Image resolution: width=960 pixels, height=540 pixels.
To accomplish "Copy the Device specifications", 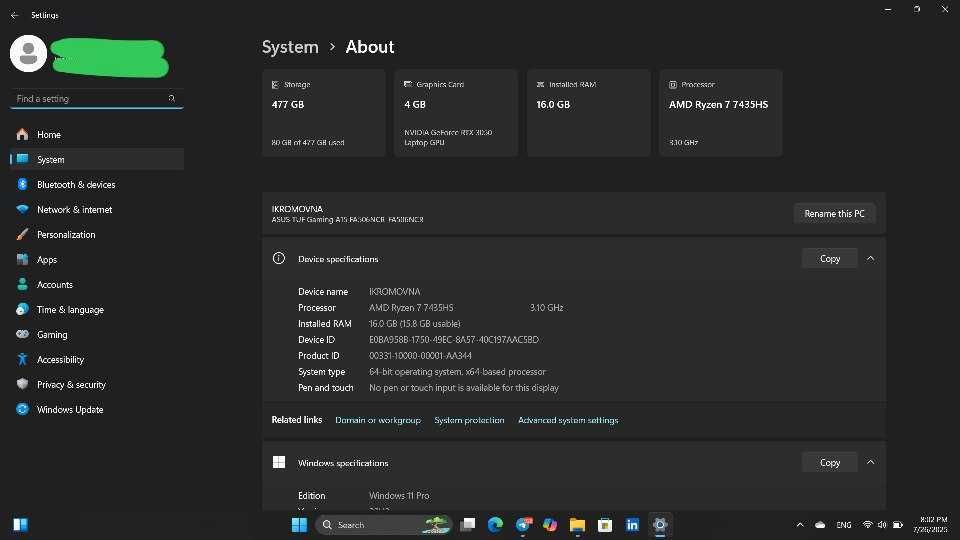I will tap(830, 259).
